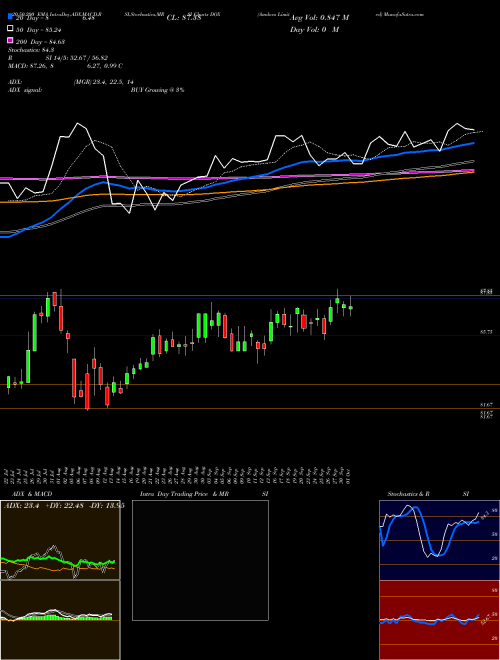Click the '(MGR) 23.4, 22.5, 14' values

pyautogui.click(x=104, y=82)
